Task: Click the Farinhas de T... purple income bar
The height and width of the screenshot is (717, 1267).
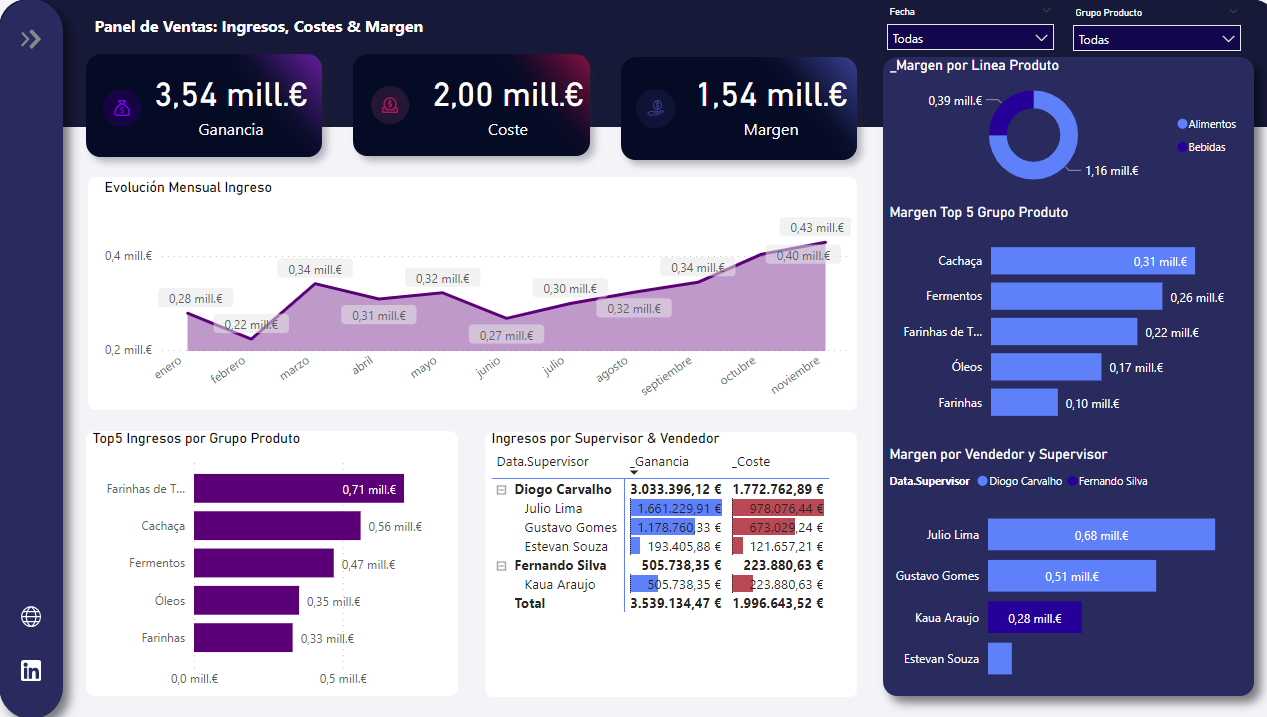Action: [x=298, y=489]
